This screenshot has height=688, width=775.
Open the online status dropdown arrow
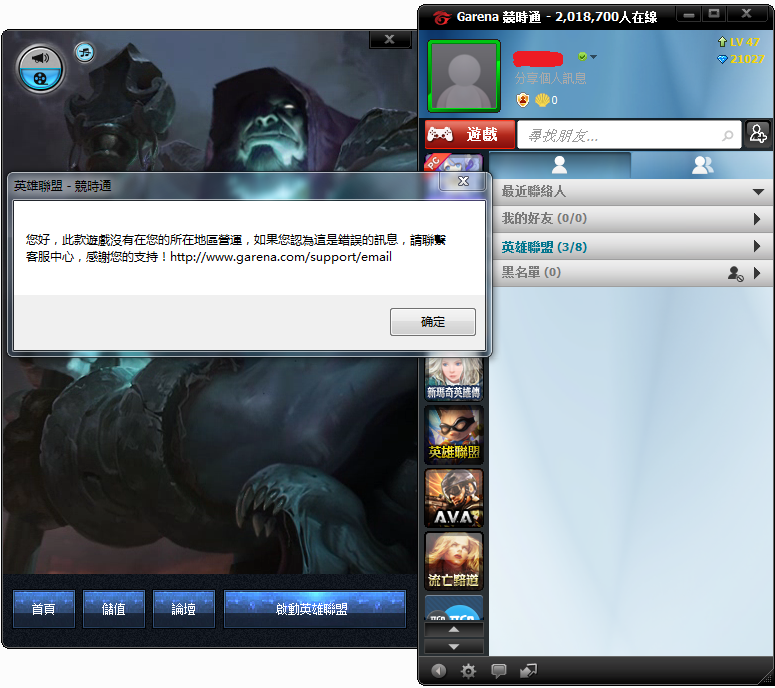(x=594, y=57)
